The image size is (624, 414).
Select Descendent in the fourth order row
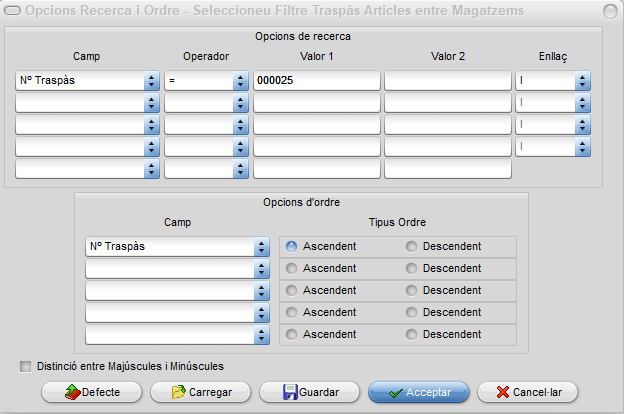(x=411, y=312)
